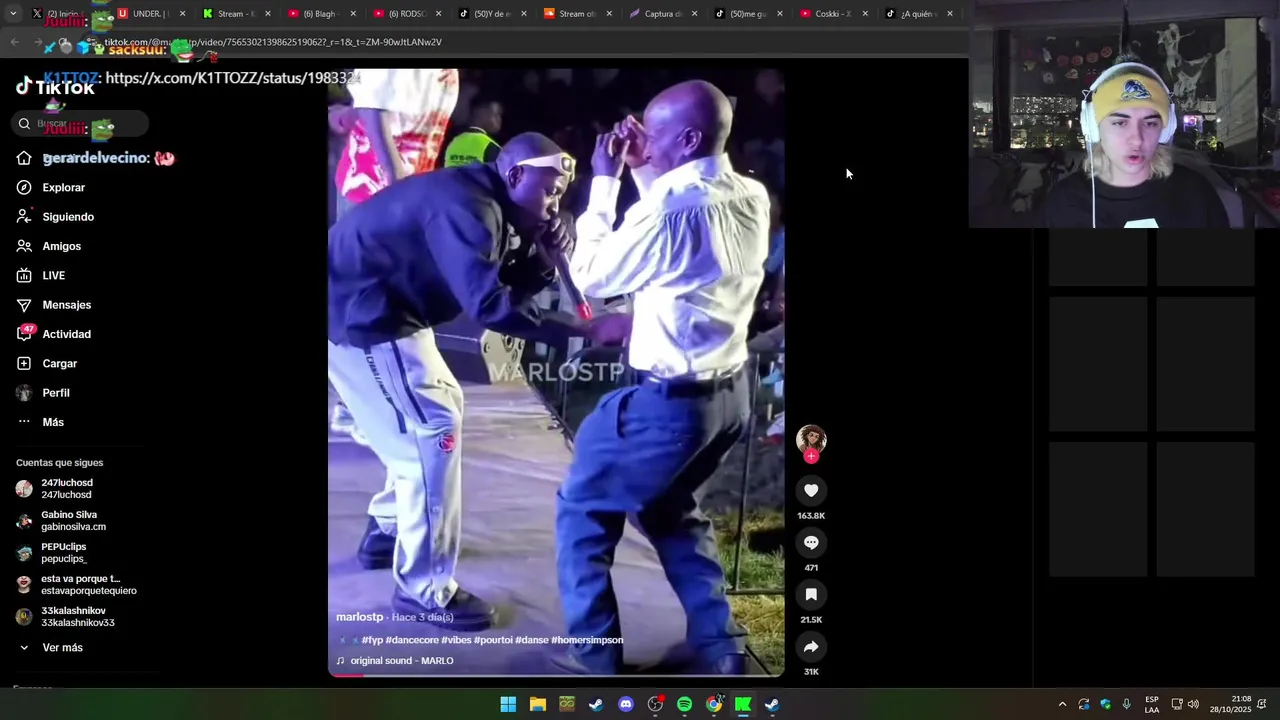This screenshot has width=1280, height=720.
Task: Switch to (6) Blagh YouTube tab
Action: pyautogui.click(x=320, y=14)
